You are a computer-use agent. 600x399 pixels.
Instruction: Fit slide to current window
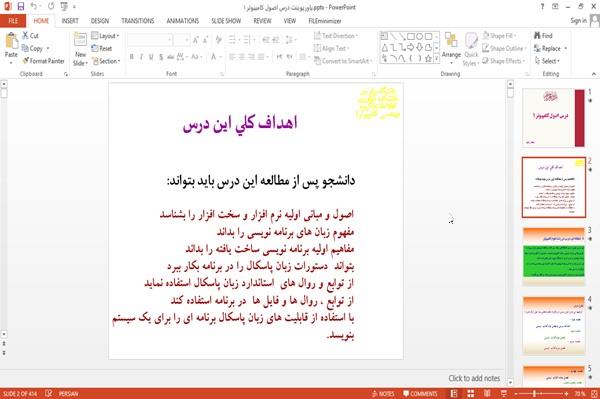pos(594,394)
